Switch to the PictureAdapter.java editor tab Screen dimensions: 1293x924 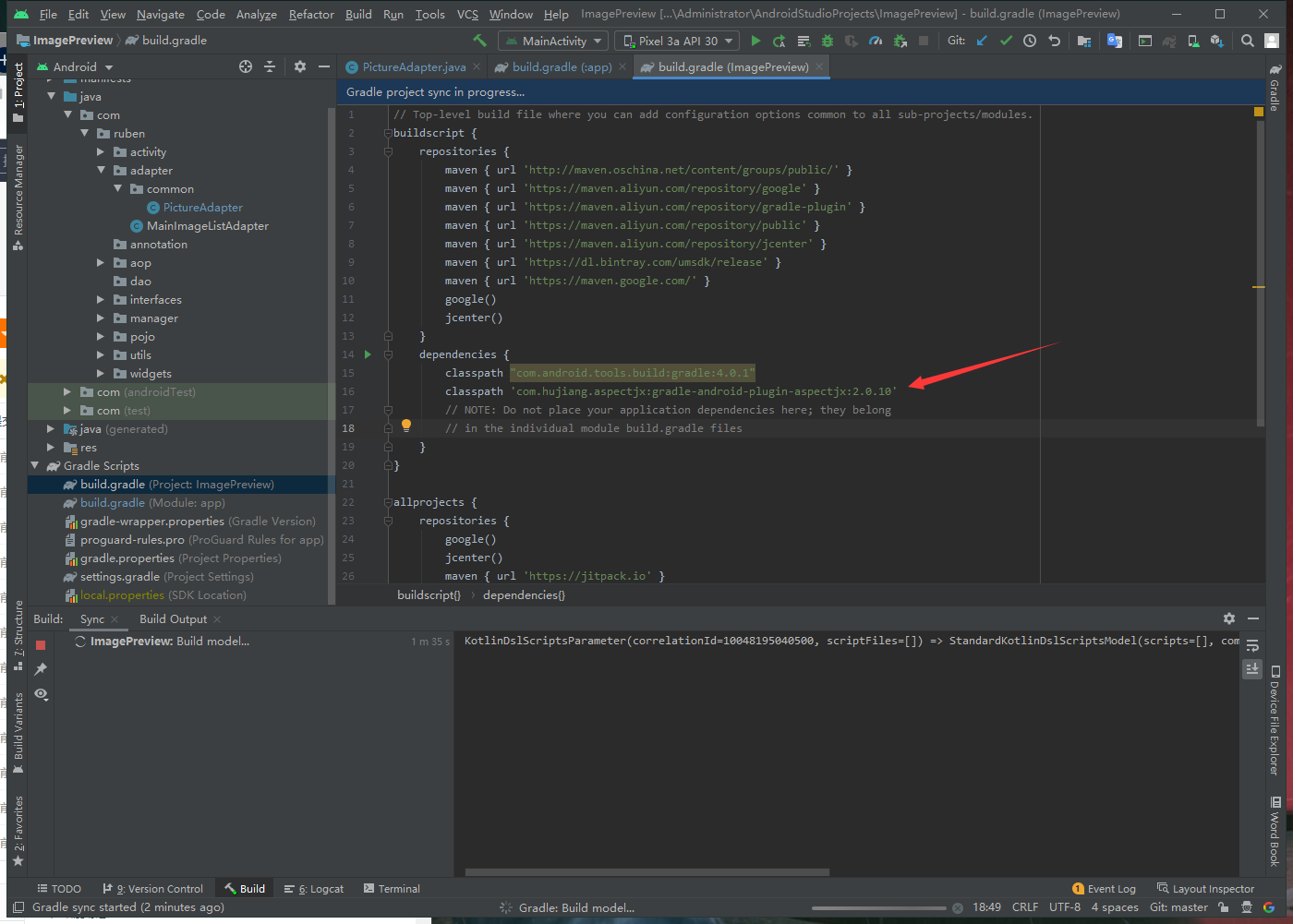413,67
